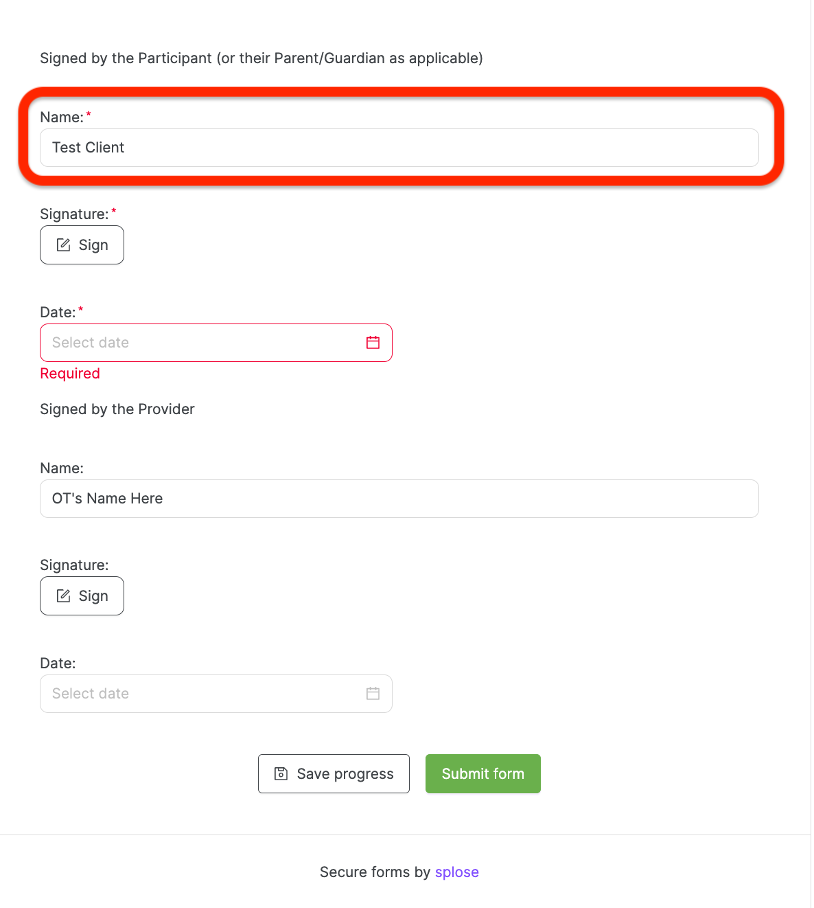
Task: Click the provider Name label
Action: click(x=61, y=468)
